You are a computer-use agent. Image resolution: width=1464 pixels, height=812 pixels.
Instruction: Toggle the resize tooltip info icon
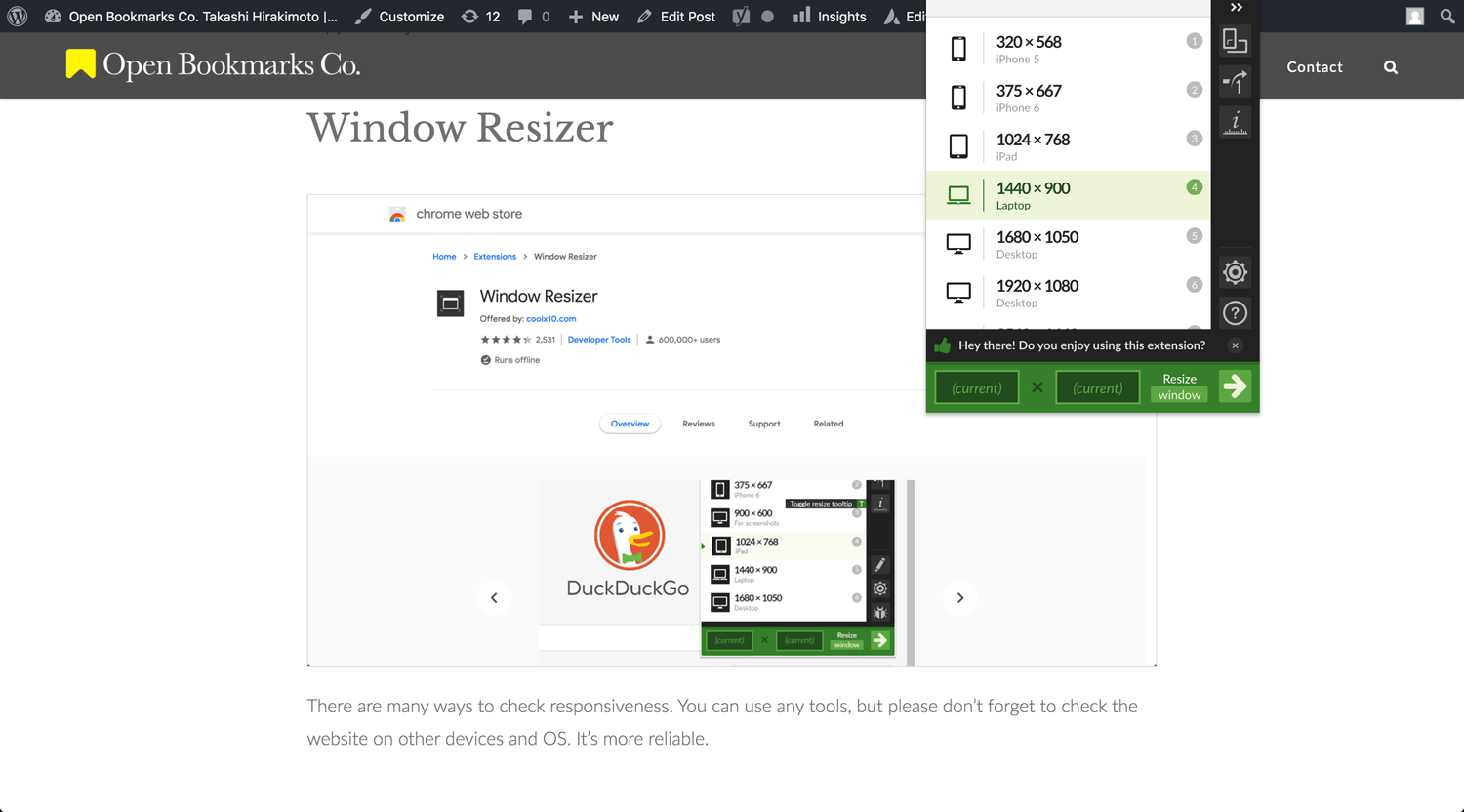1236,122
